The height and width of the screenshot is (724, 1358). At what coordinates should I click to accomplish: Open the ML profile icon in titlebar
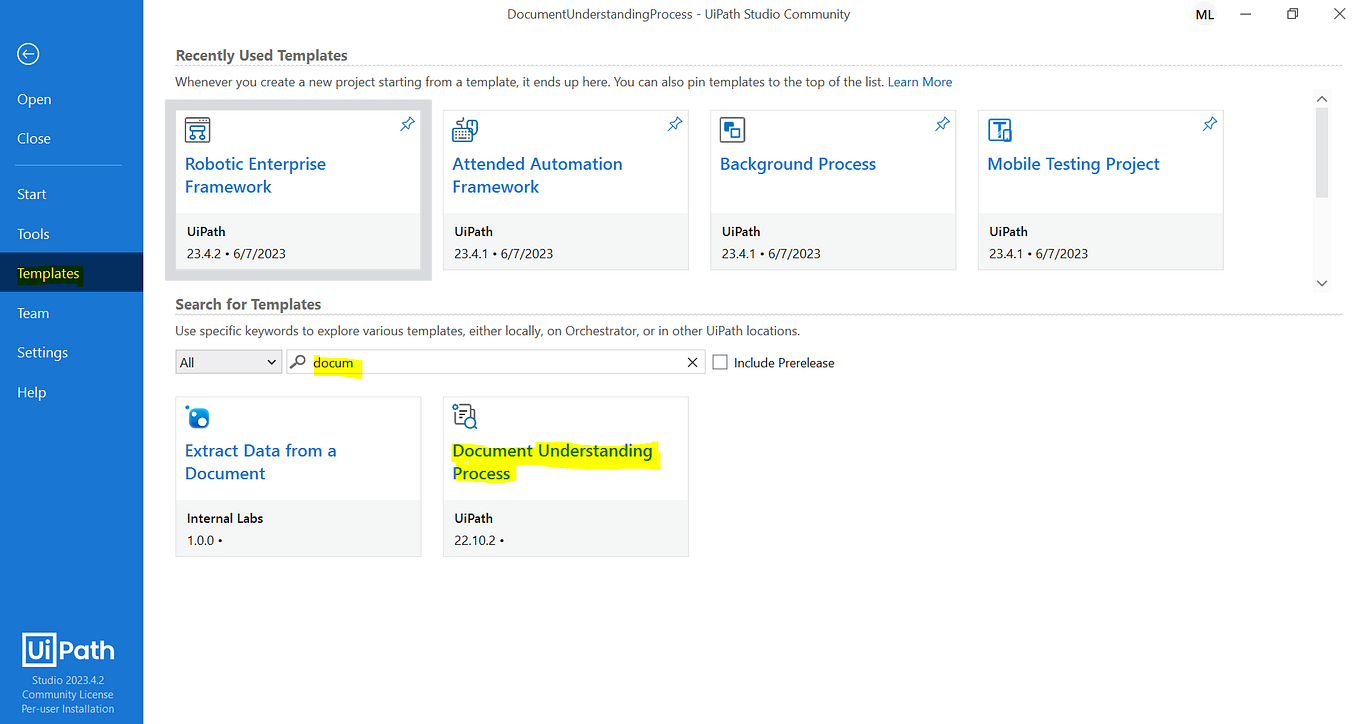(x=1204, y=14)
